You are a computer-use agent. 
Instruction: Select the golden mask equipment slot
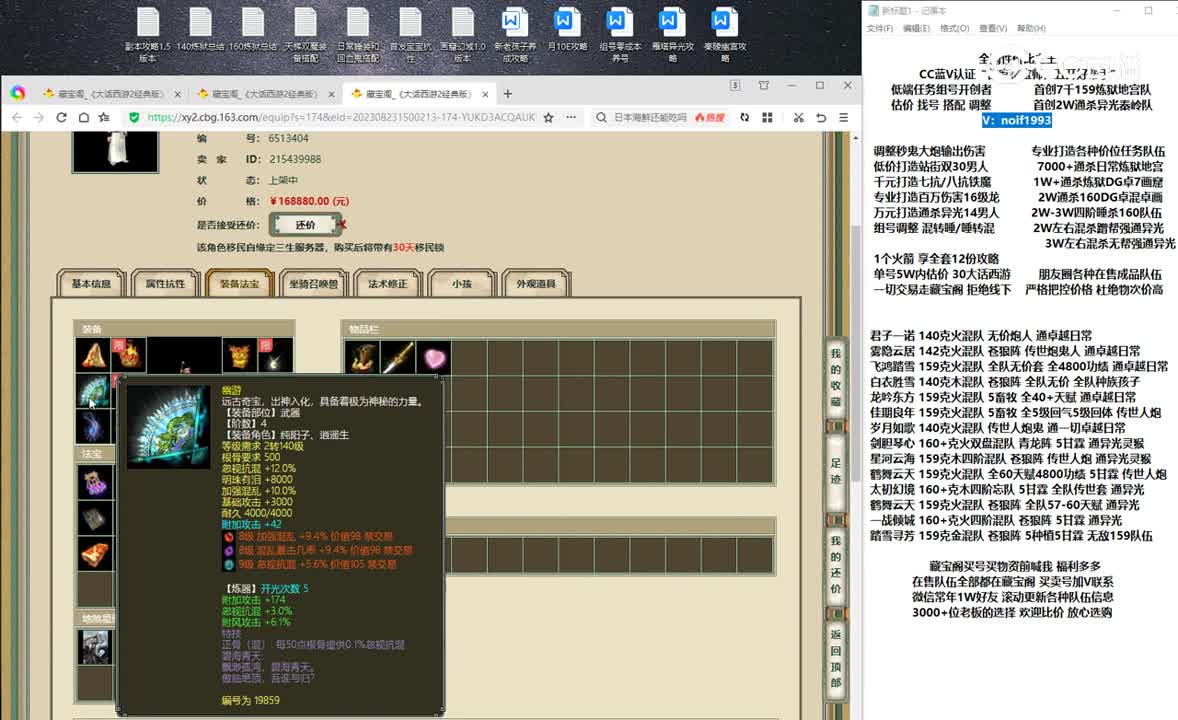pyautogui.click(x=240, y=355)
